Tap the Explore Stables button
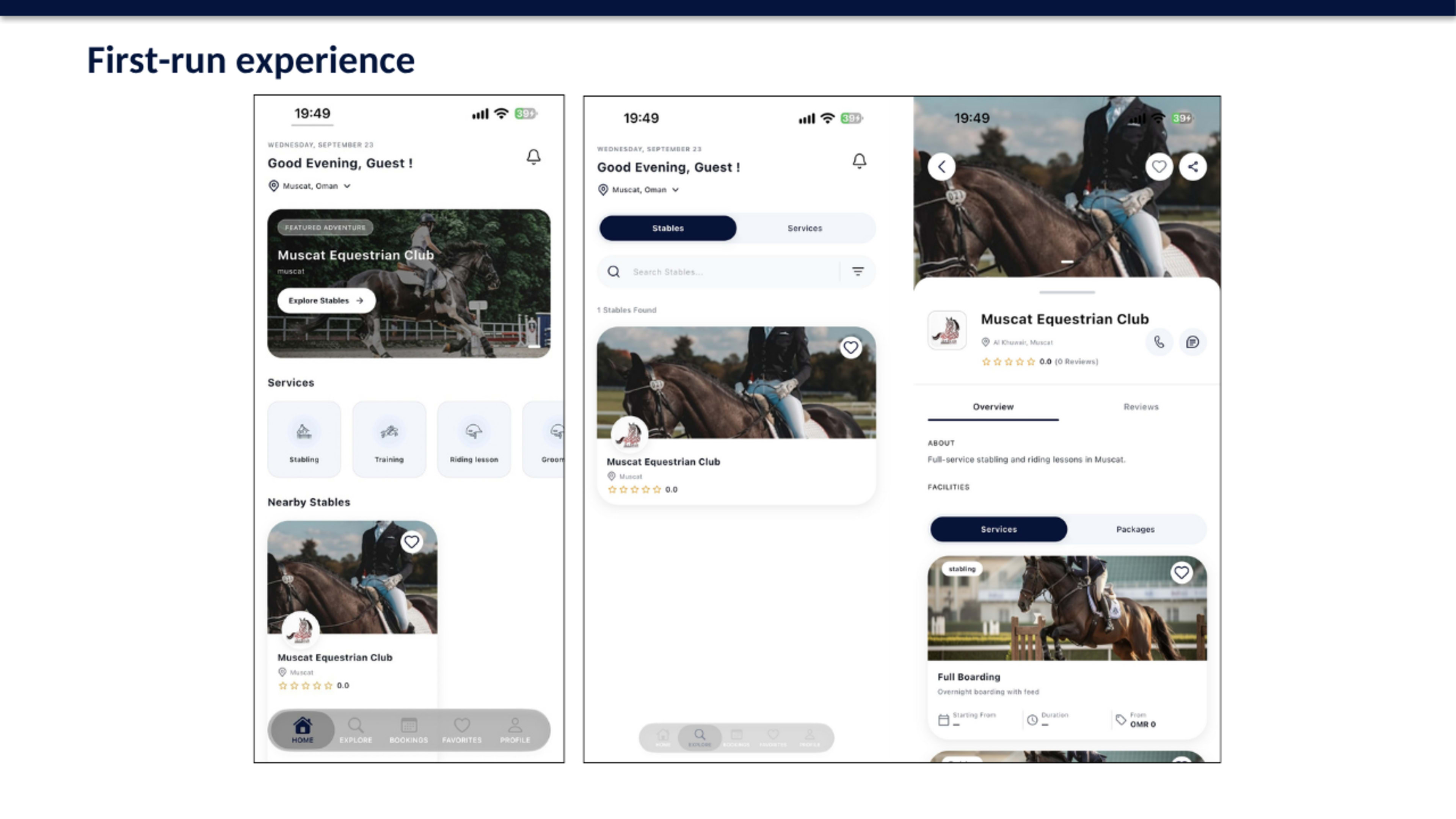 point(326,301)
